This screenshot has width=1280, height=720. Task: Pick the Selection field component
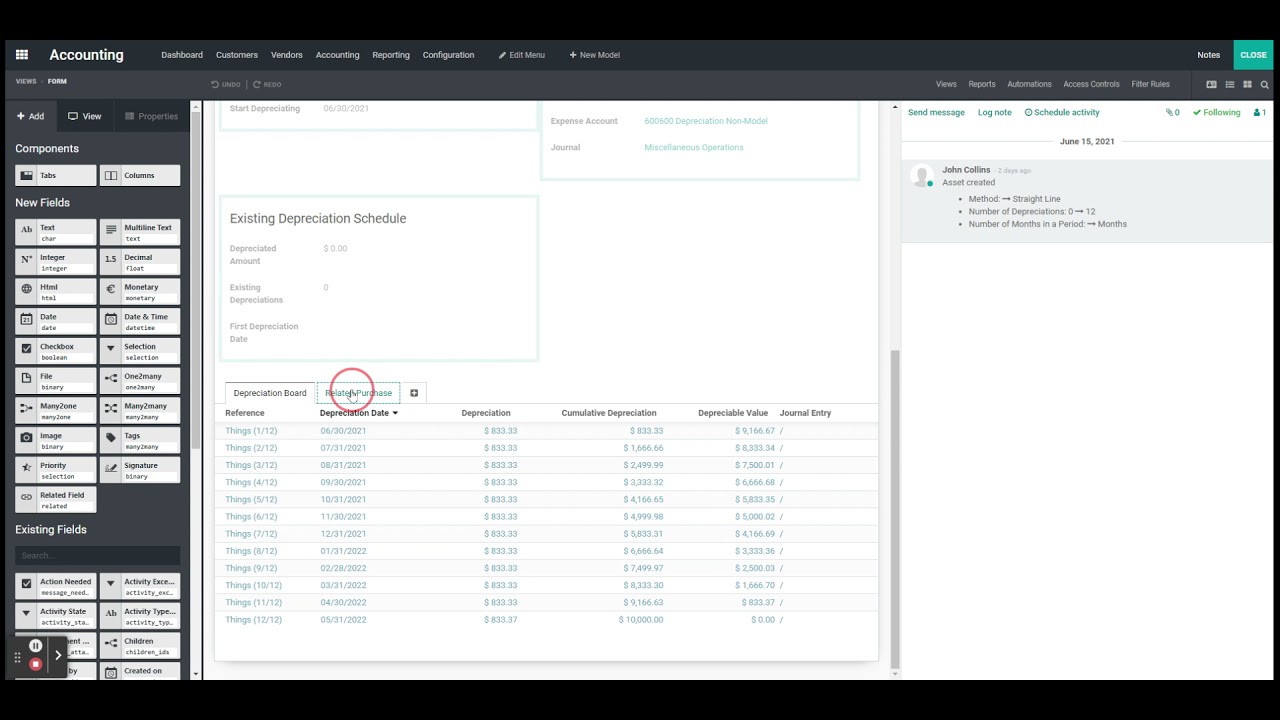140,351
